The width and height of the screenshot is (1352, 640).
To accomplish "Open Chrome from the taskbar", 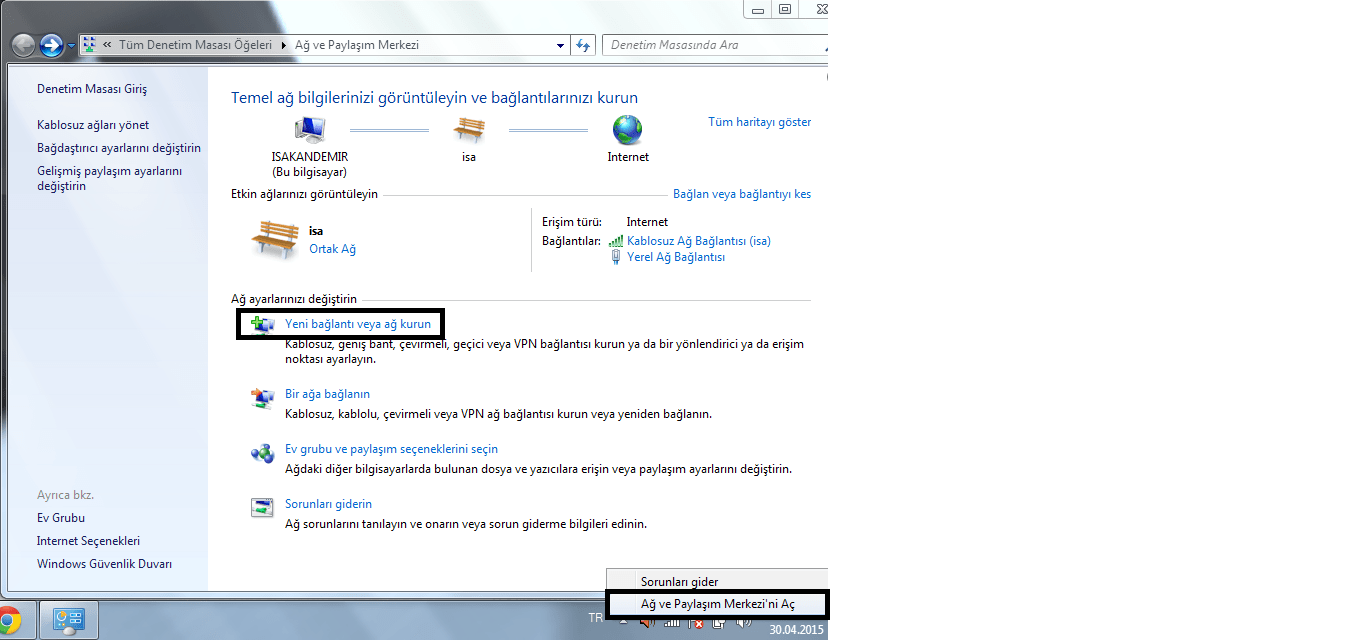I will pyautogui.click(x=9, y=619).
